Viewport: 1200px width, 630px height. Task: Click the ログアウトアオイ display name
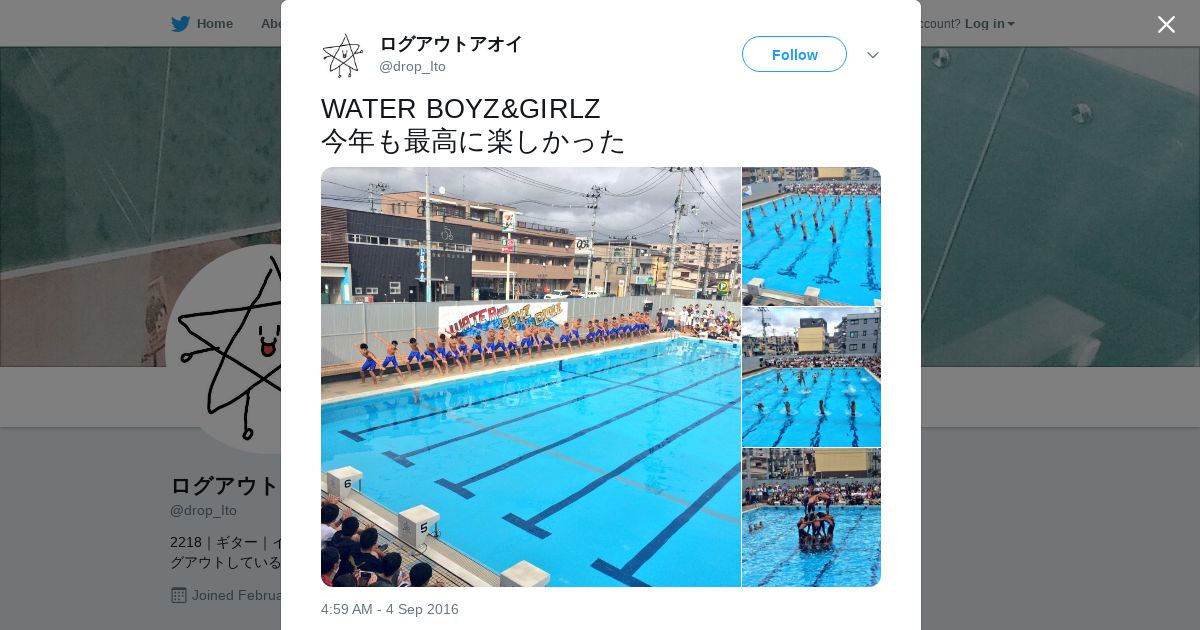click(450, 44)
